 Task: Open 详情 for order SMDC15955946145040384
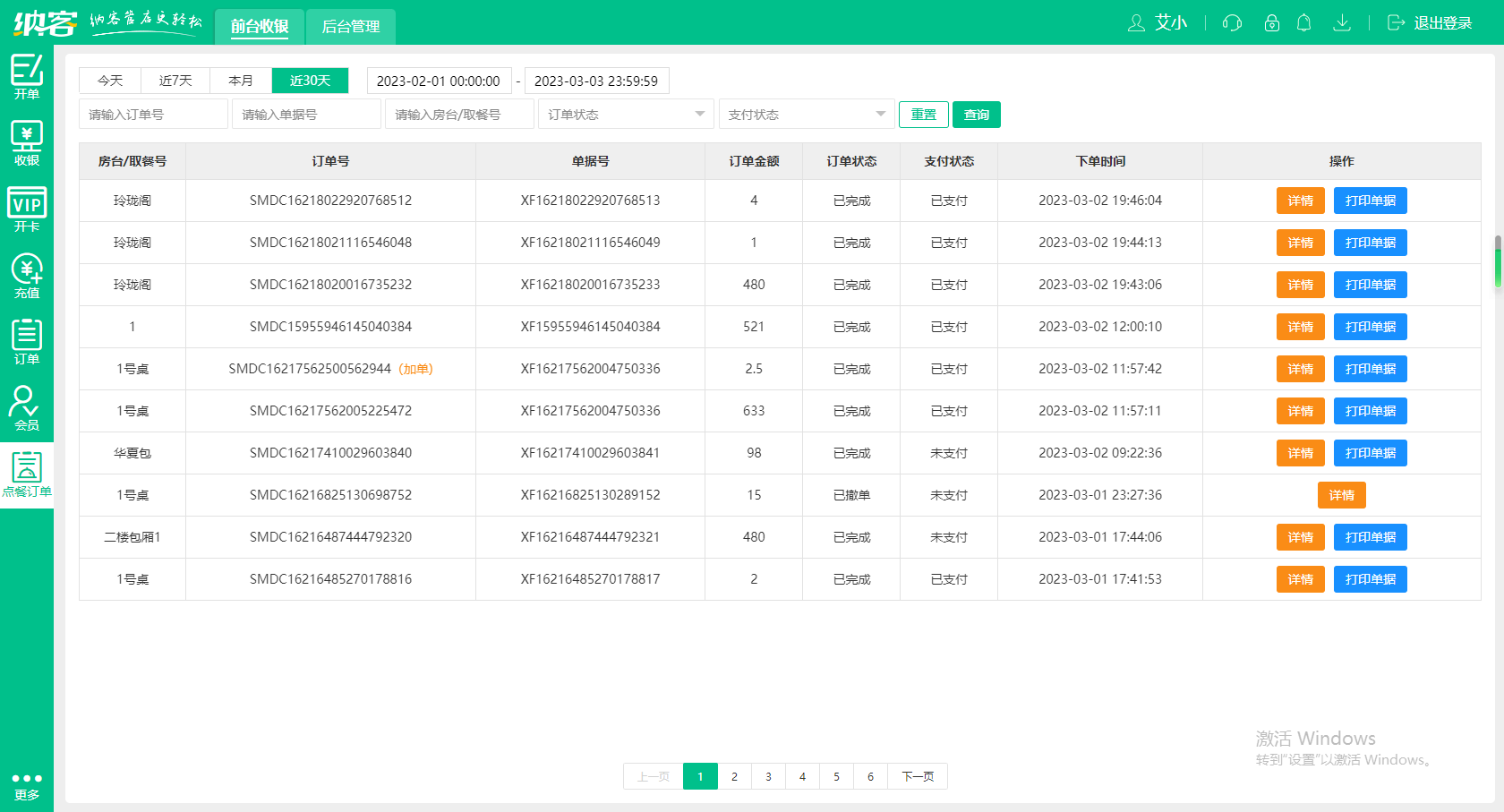point(1300,327)
